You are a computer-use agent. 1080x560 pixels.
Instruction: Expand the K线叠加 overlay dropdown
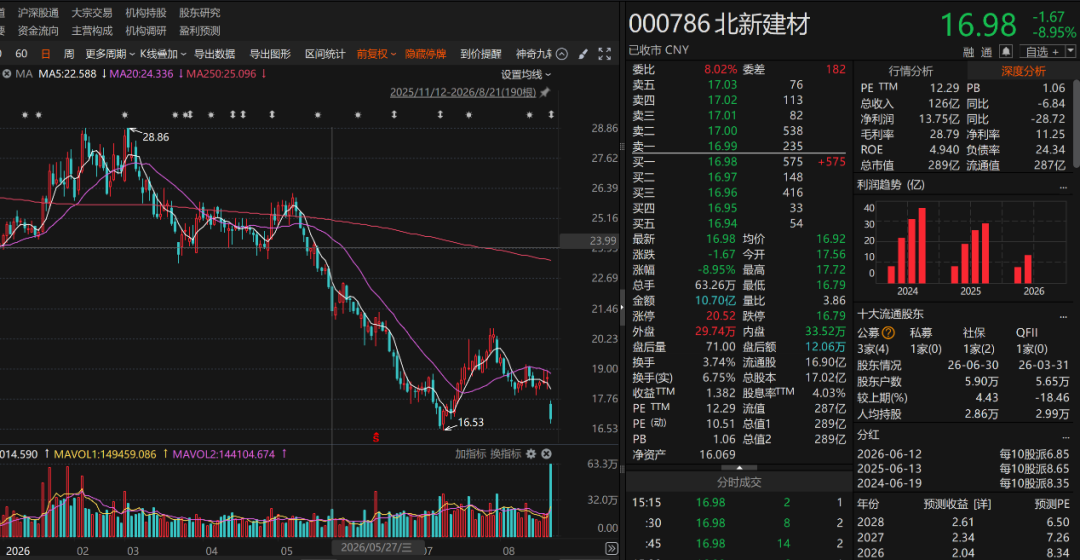click(163, 54)
